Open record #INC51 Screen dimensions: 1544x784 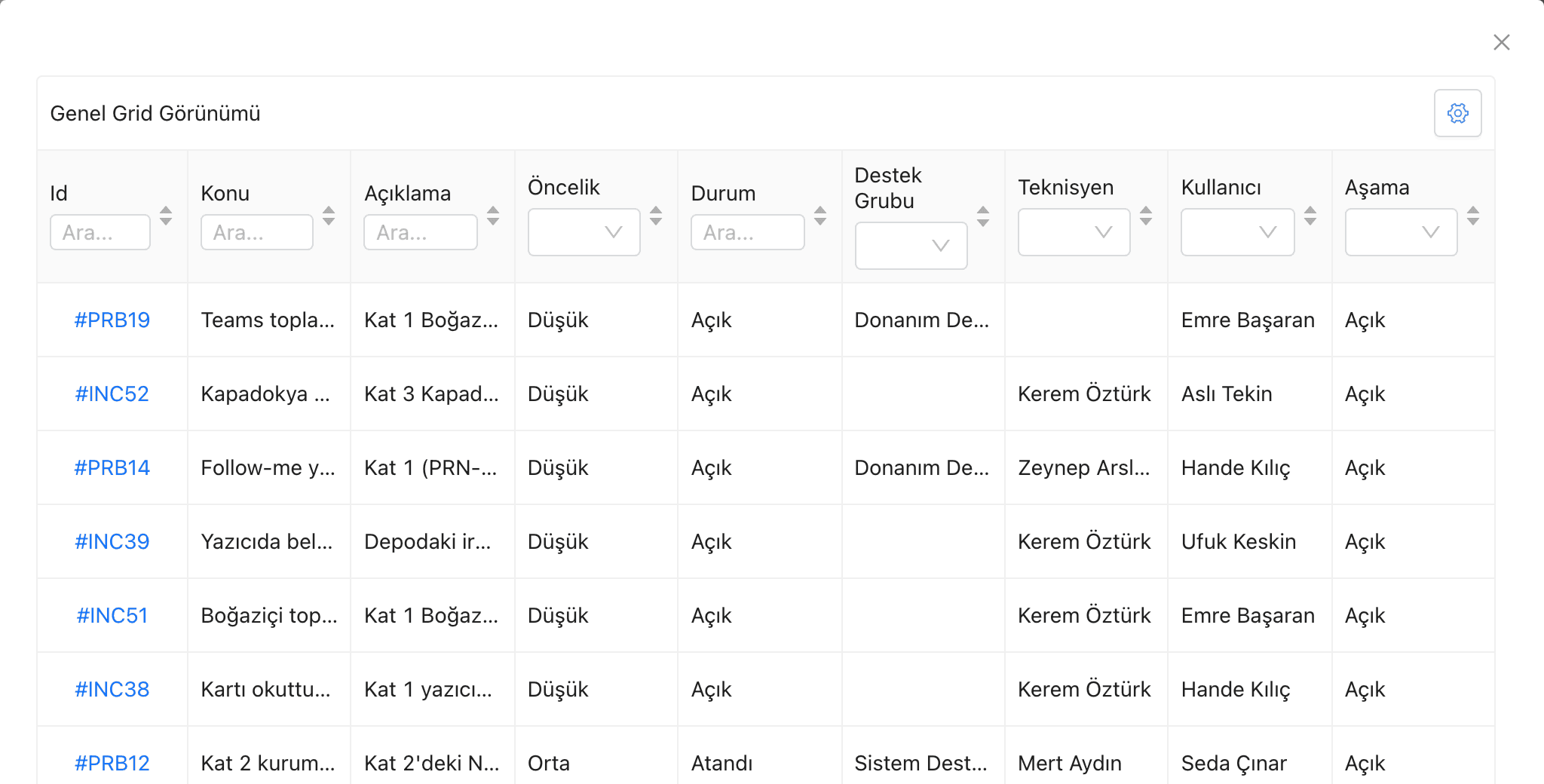coord(112,615)
